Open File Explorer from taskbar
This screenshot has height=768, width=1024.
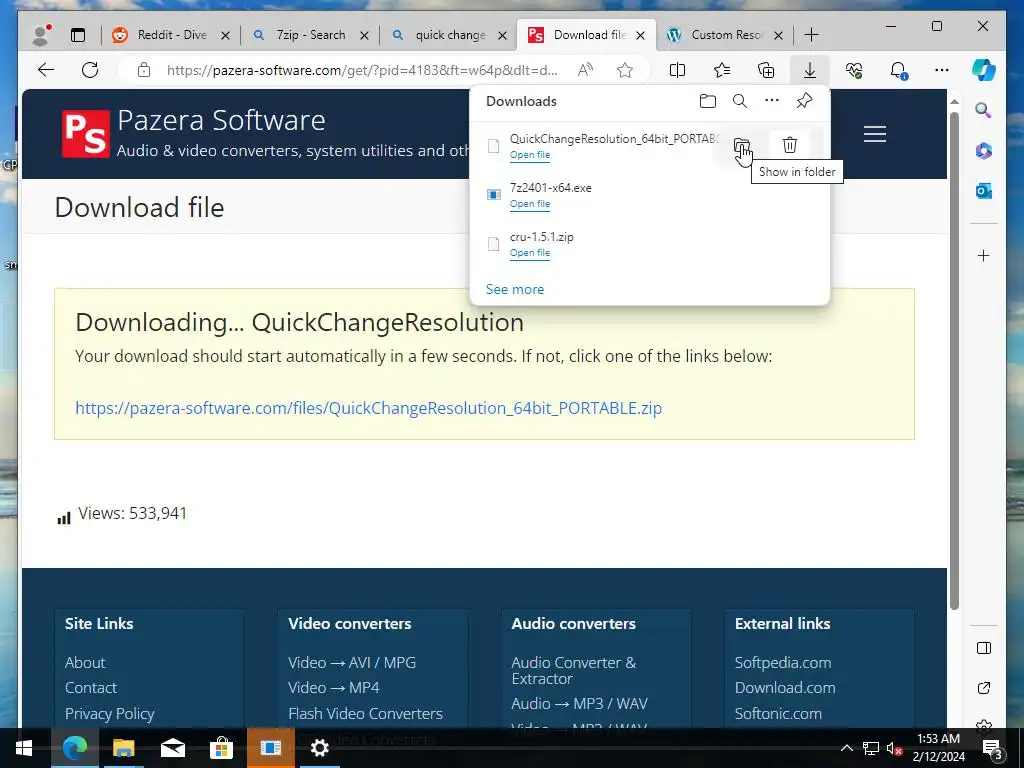click(x=123, y=748)
